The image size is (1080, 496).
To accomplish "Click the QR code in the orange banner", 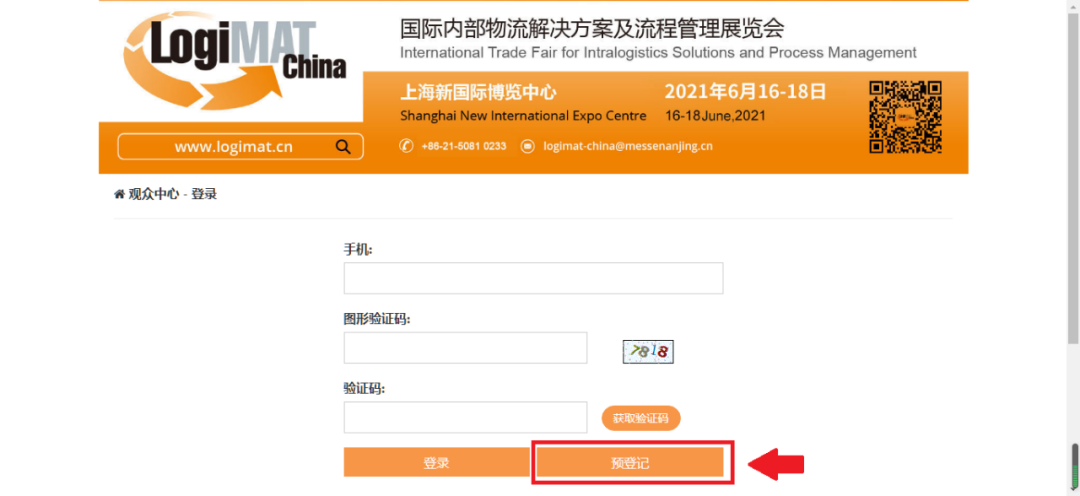I will pos(905,117).
